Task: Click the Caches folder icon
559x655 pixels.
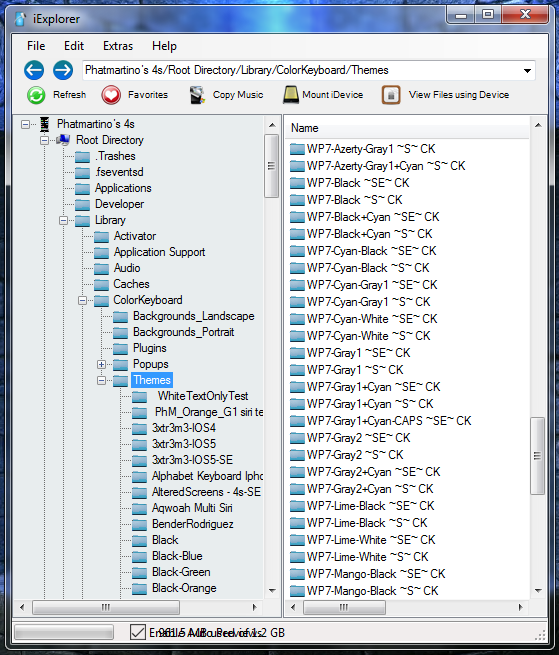Action: (x=101, y=284)
